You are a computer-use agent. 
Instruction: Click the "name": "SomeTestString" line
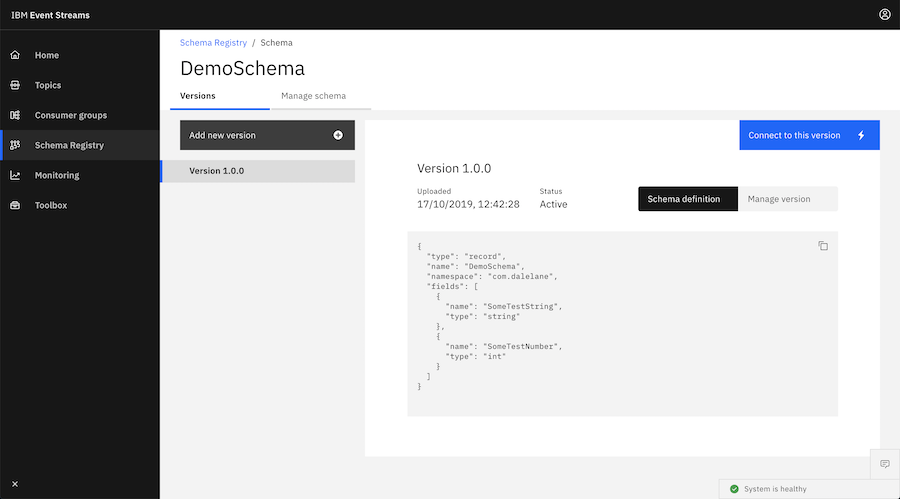pos(504,306)
